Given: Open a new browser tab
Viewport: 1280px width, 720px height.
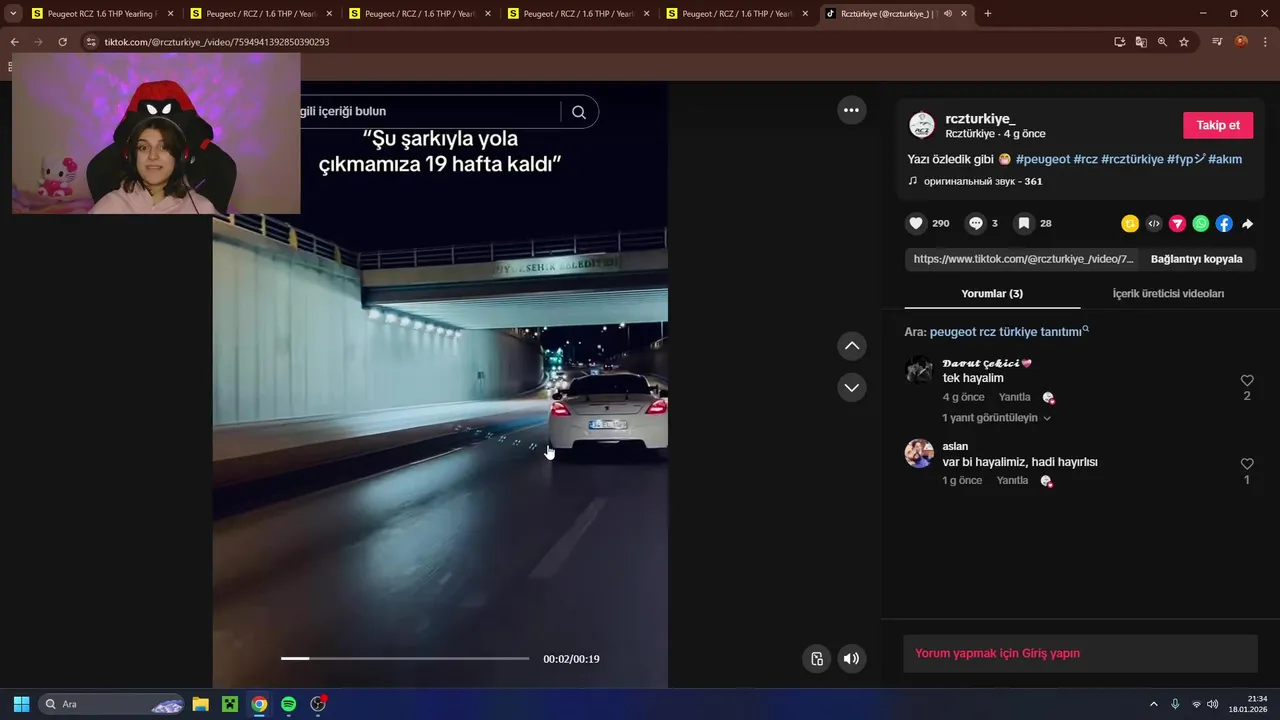Looking at the screenshot, I should [988, 14].
